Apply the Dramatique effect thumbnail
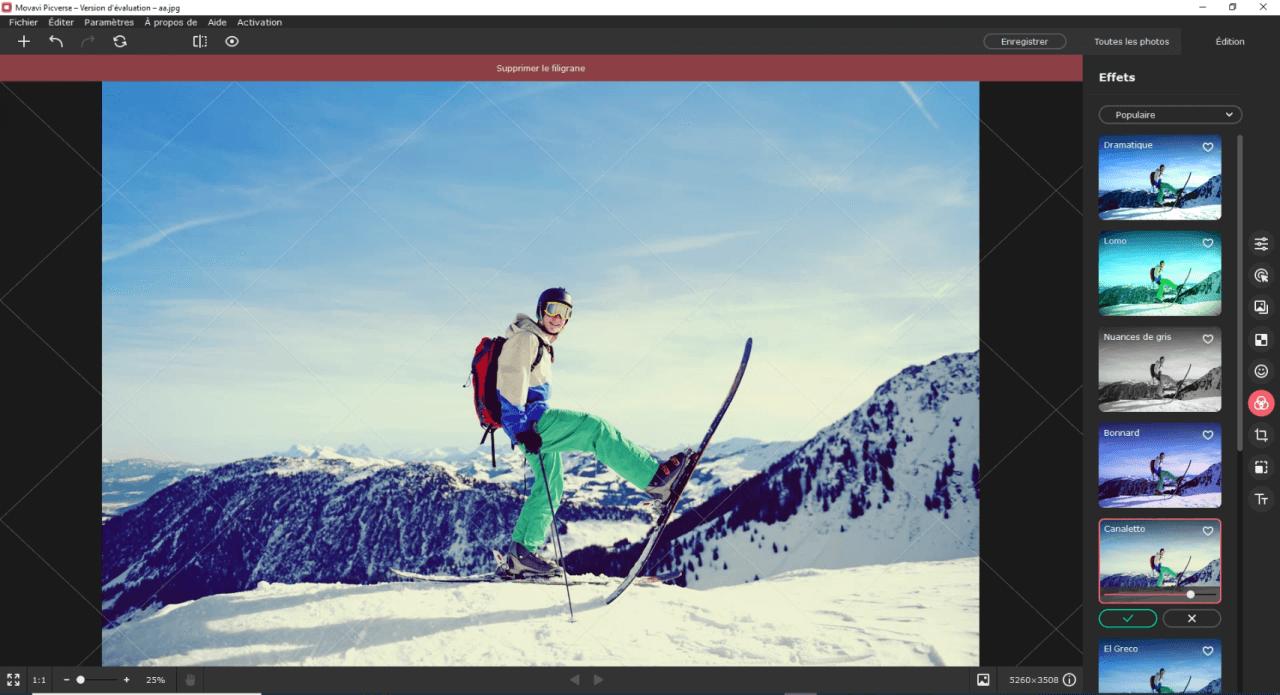 pos(1159,178)
